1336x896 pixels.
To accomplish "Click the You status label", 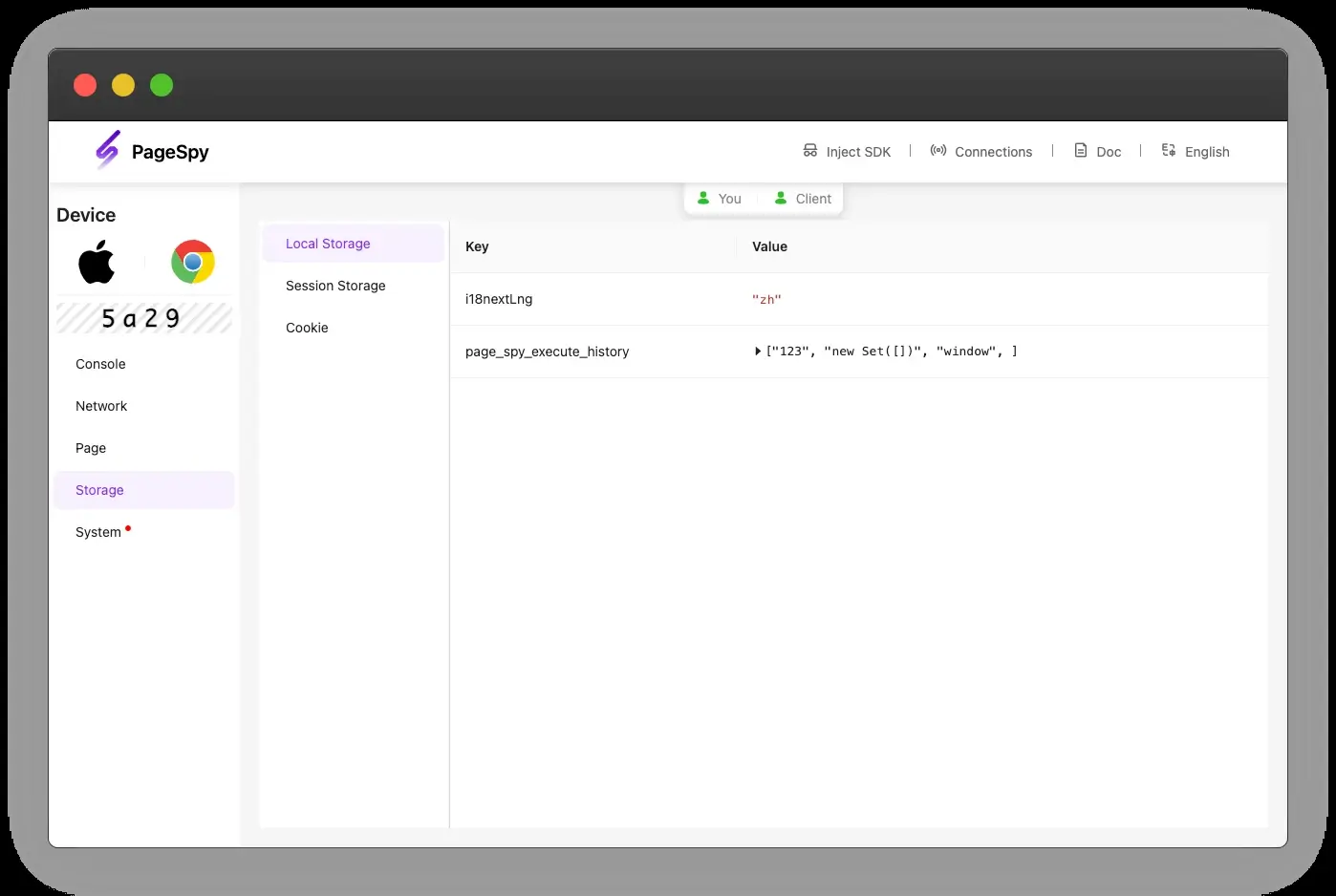I will point(730,199).
